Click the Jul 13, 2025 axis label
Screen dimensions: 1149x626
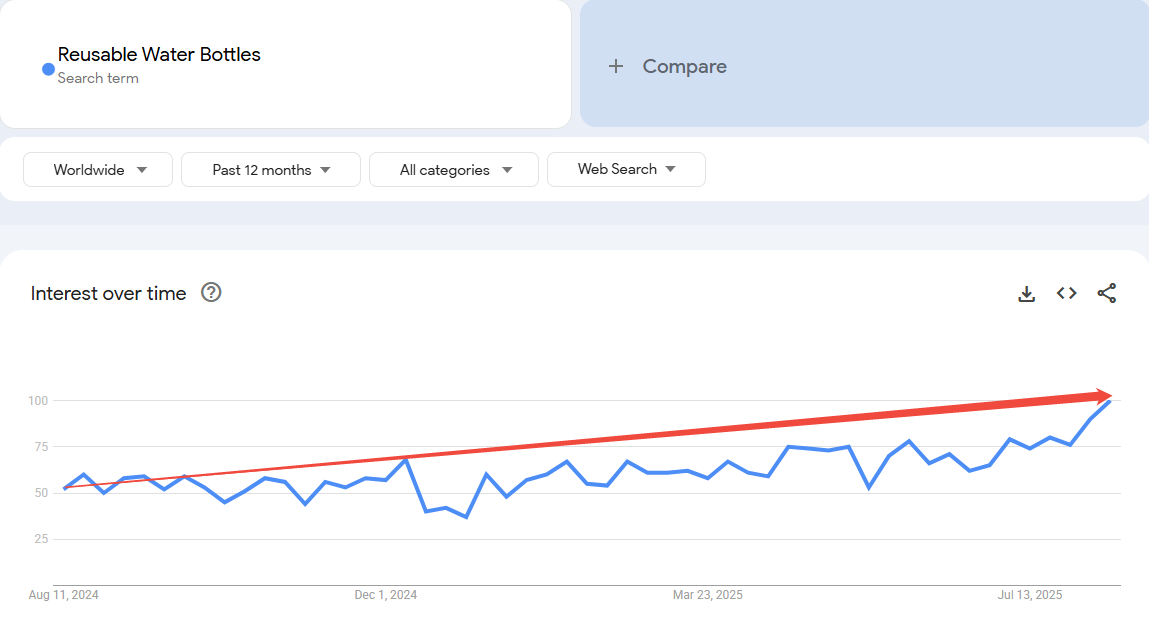coord(1029,594)
